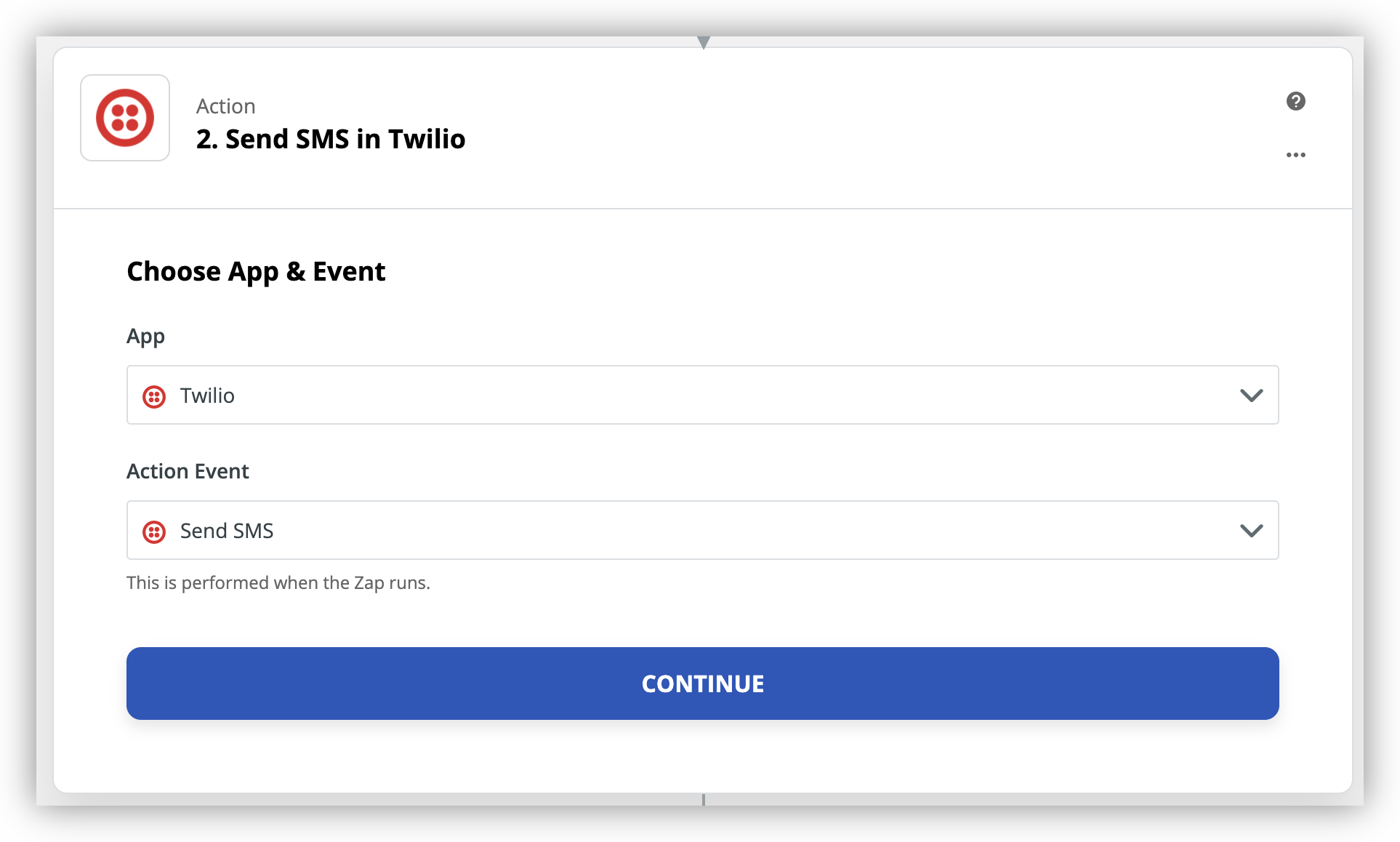Click the CONTINUE button

click(x=702, y=683)
